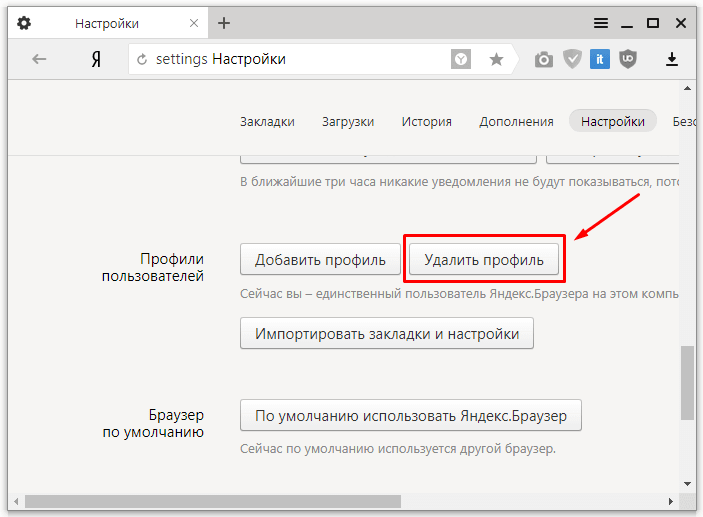The height and width of the screenshot is (517, 703).
Task: Click the Y badge icon in the address bar
Action: (460, 59)
